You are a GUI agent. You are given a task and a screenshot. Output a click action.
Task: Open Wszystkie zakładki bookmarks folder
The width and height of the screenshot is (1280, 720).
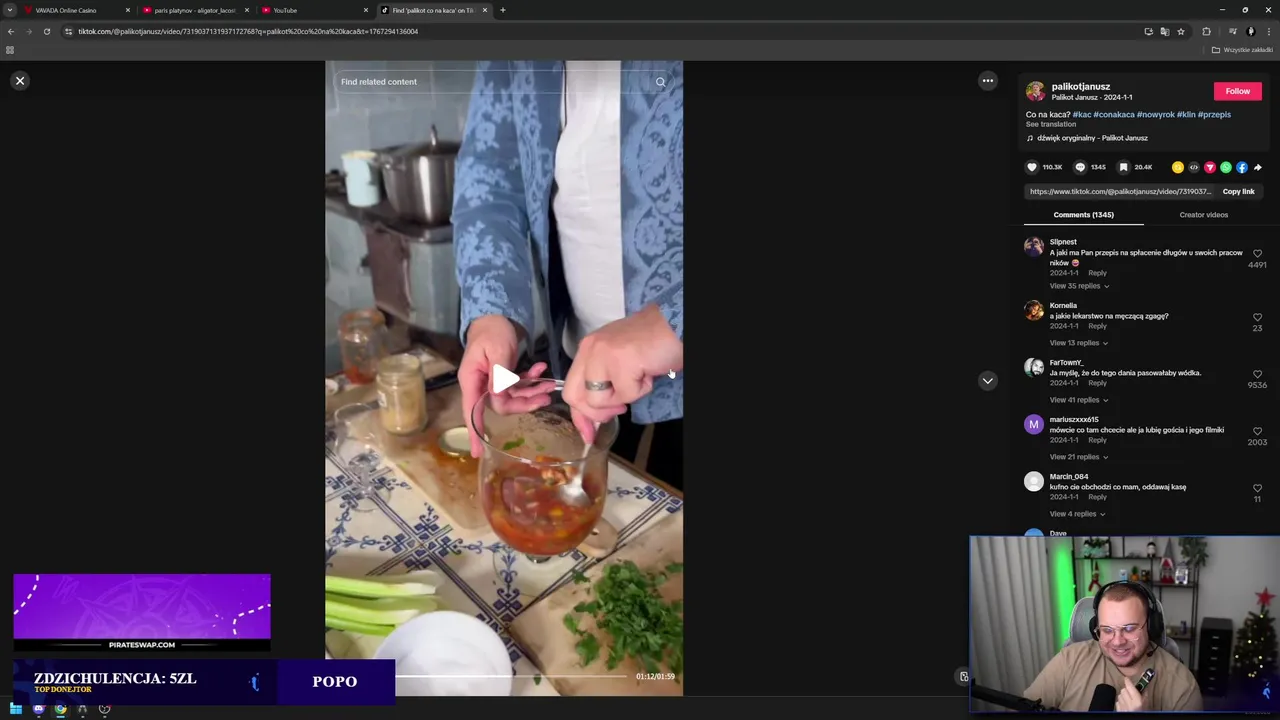[x=1242, y=50]
